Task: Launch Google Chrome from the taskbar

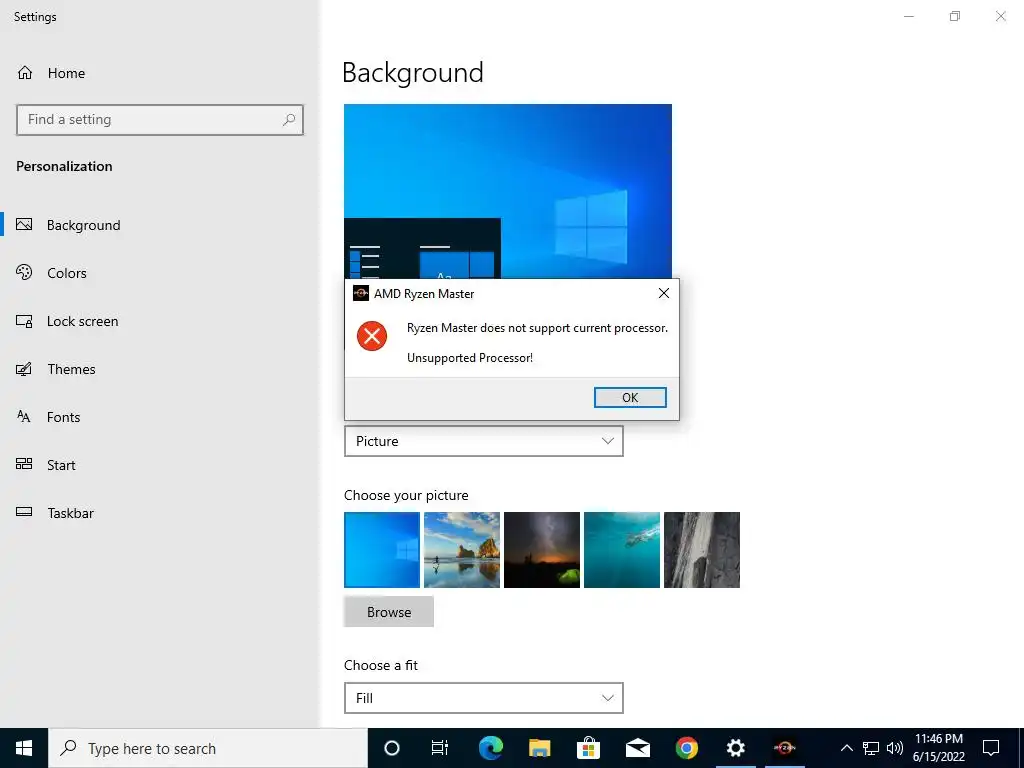Action: click(686, 748)
